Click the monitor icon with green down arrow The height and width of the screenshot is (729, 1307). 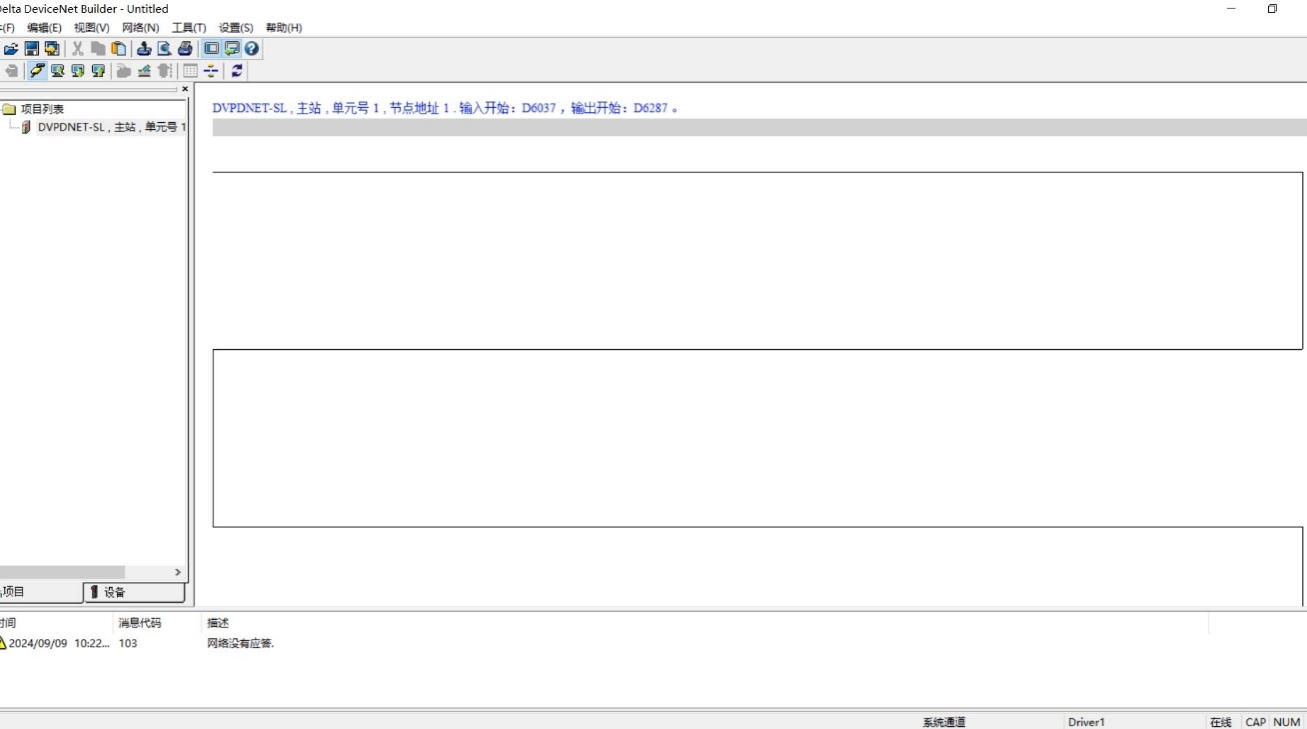tap(78, 70)
